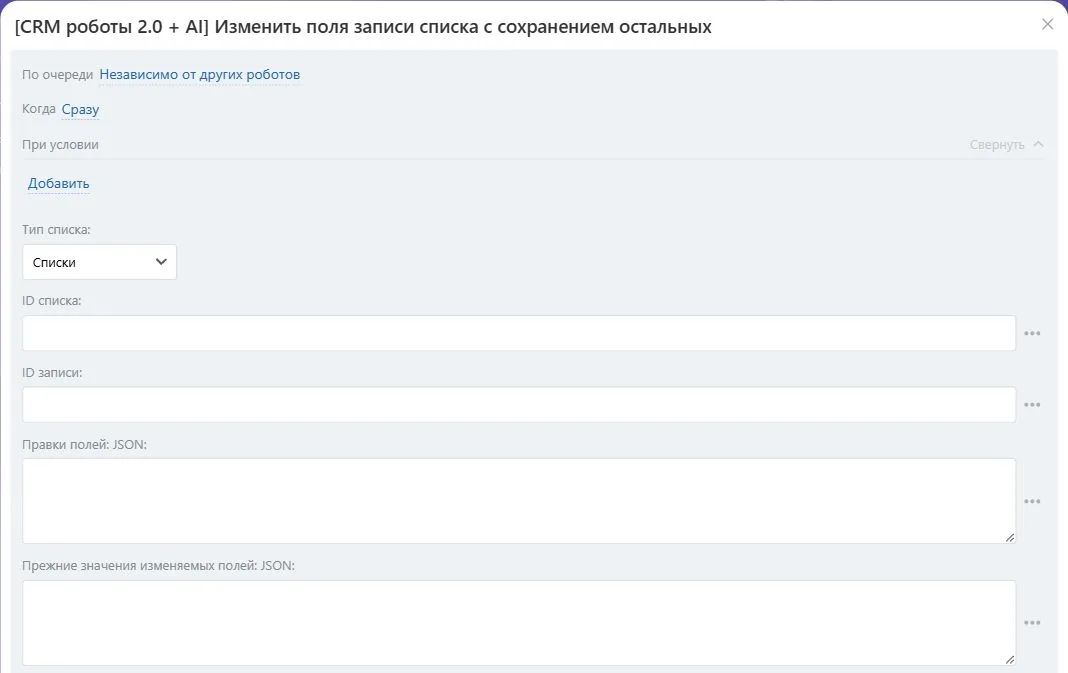Close the robot settings dialog
The height and width of the screenshot is (673, 1068).
1047,25
